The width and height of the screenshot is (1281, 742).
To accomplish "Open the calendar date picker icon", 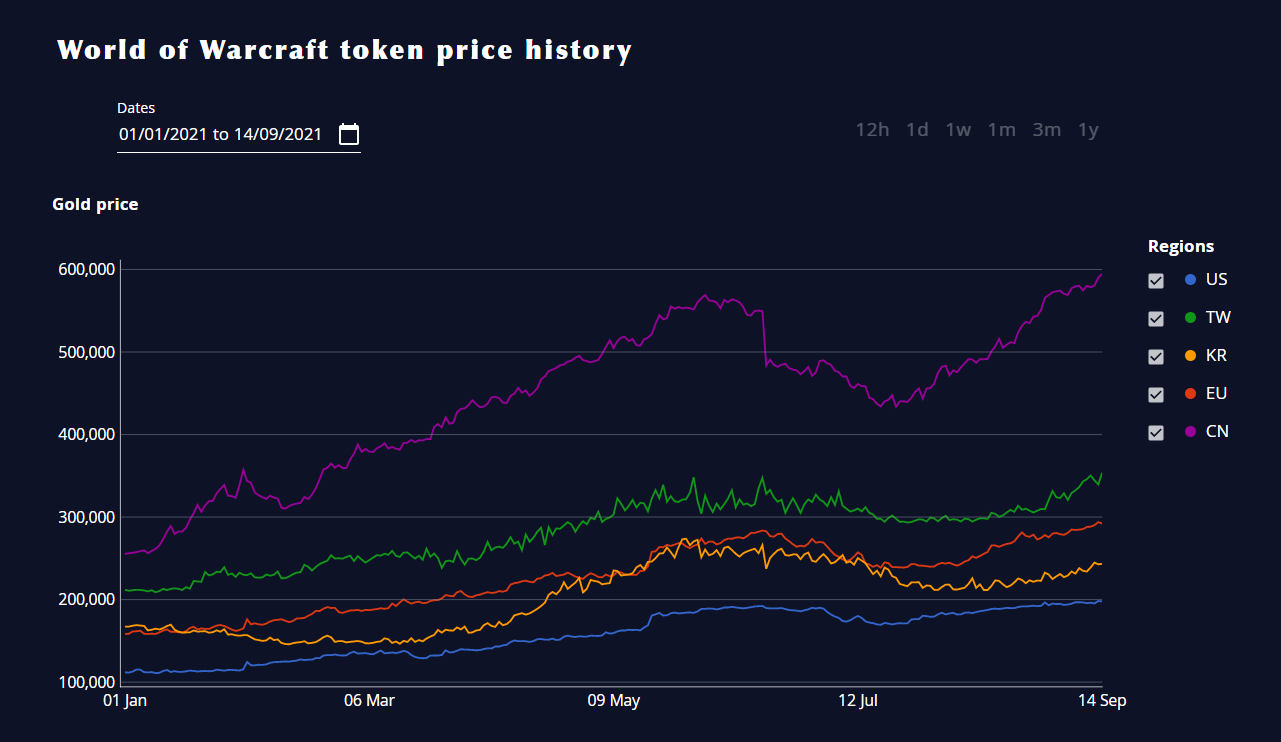I will (x=349, y=134).
